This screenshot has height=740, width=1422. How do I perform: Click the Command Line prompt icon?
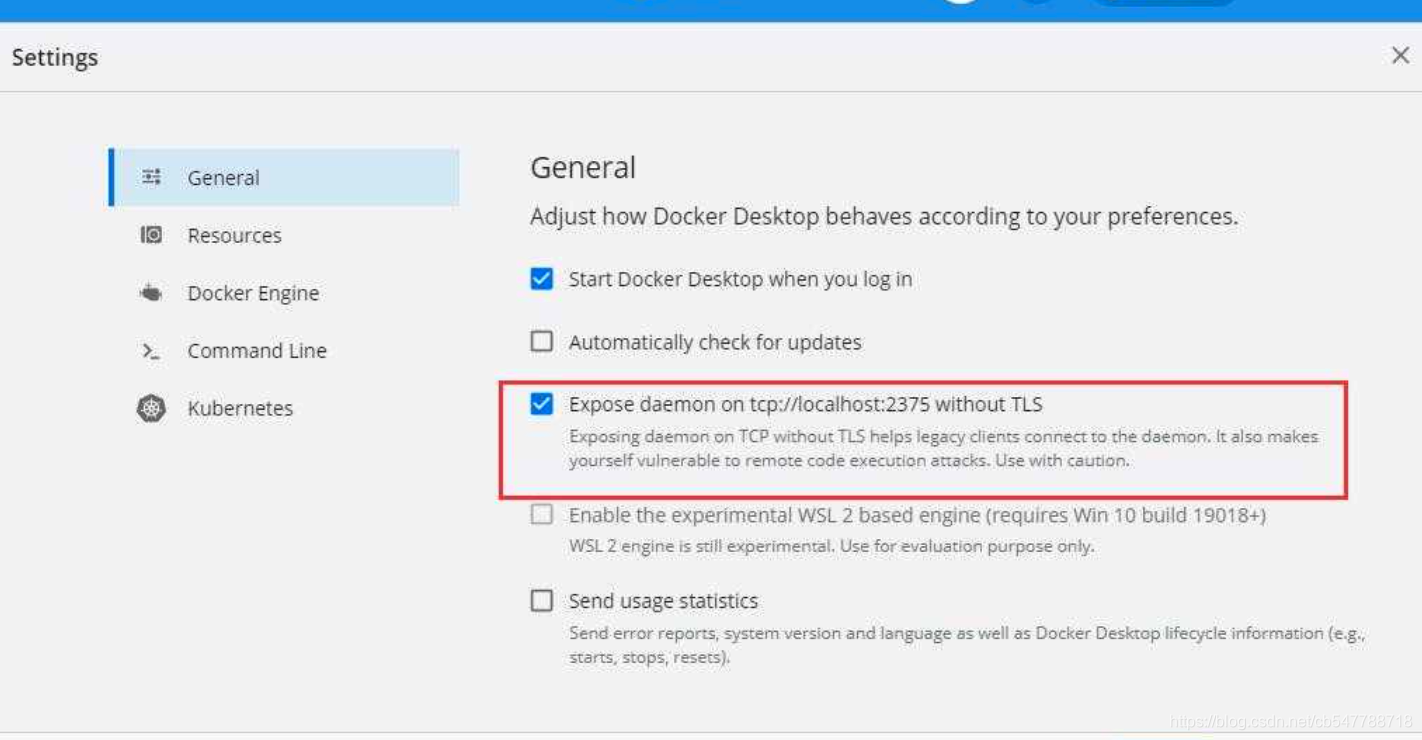click(151, 351)
